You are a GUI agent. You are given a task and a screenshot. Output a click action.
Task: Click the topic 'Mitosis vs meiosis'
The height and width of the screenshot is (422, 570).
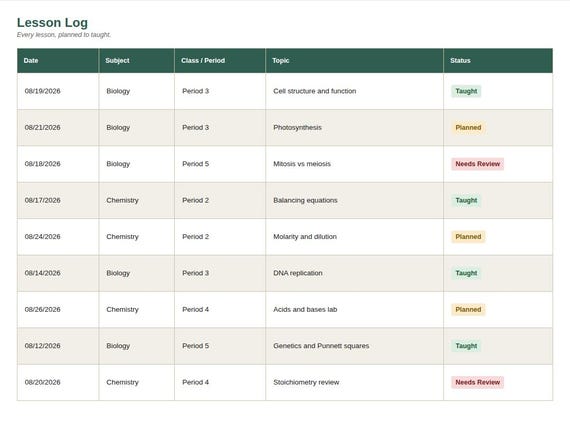(x=302, y=164)
